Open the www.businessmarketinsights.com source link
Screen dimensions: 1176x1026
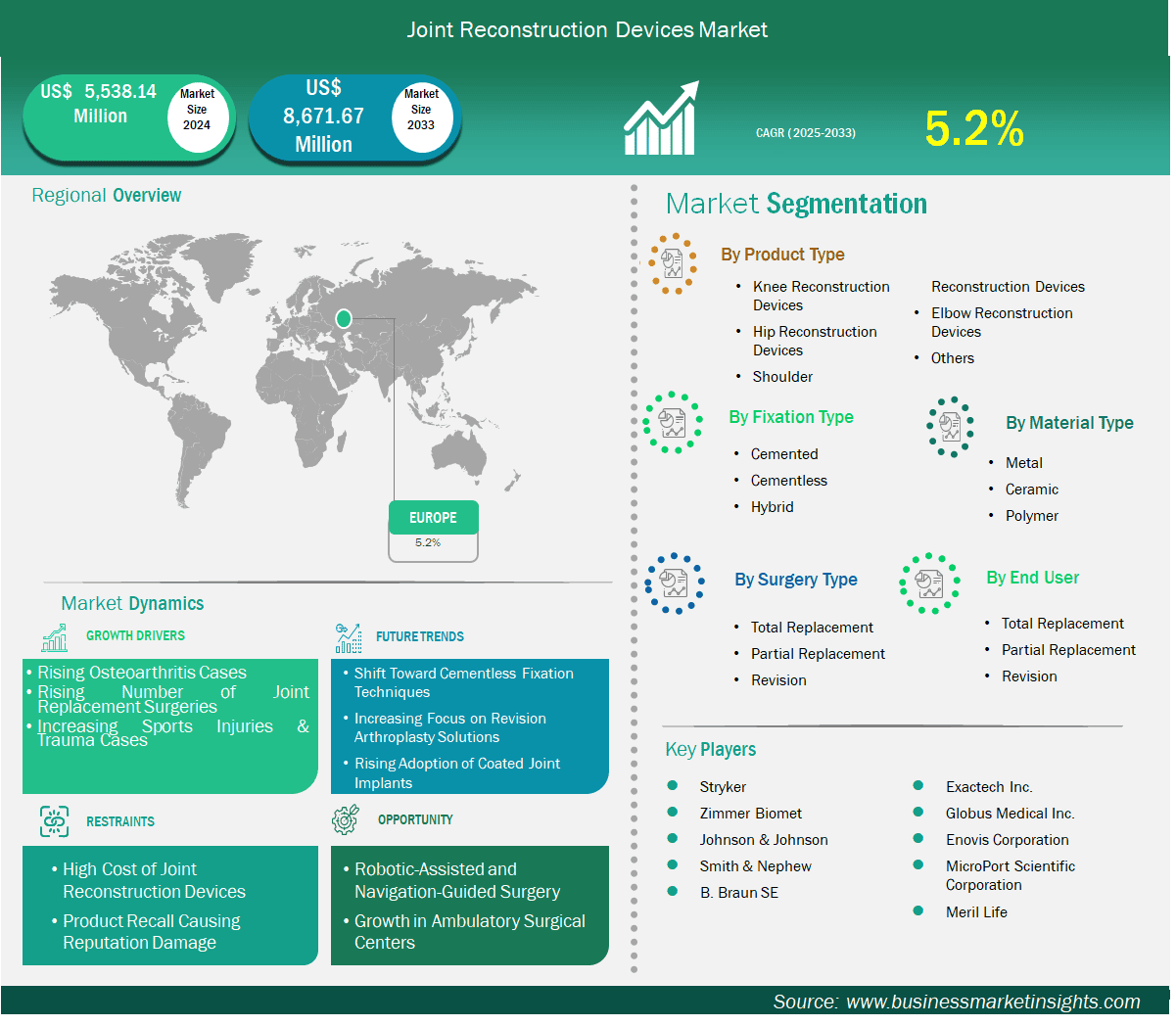click(x=993, y=1002)
